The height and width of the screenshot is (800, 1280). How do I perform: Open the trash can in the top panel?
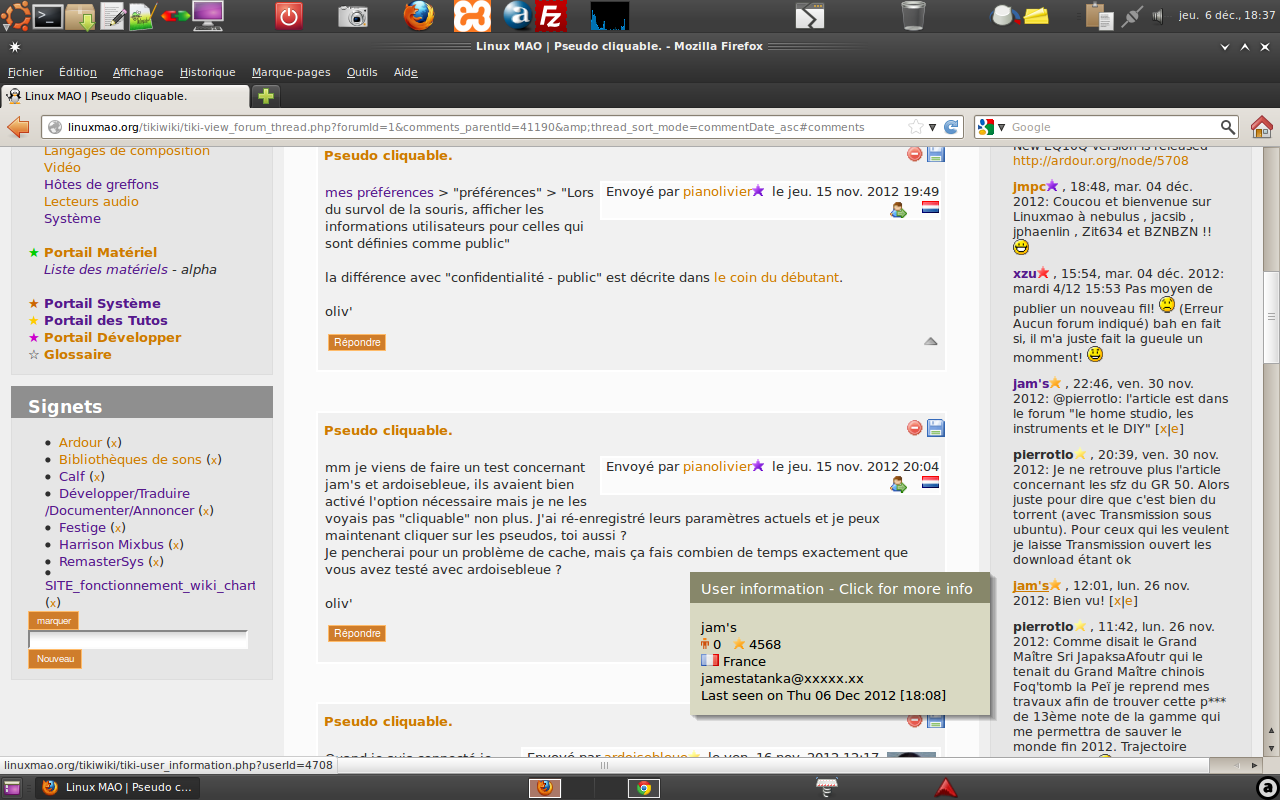(913, 16)
